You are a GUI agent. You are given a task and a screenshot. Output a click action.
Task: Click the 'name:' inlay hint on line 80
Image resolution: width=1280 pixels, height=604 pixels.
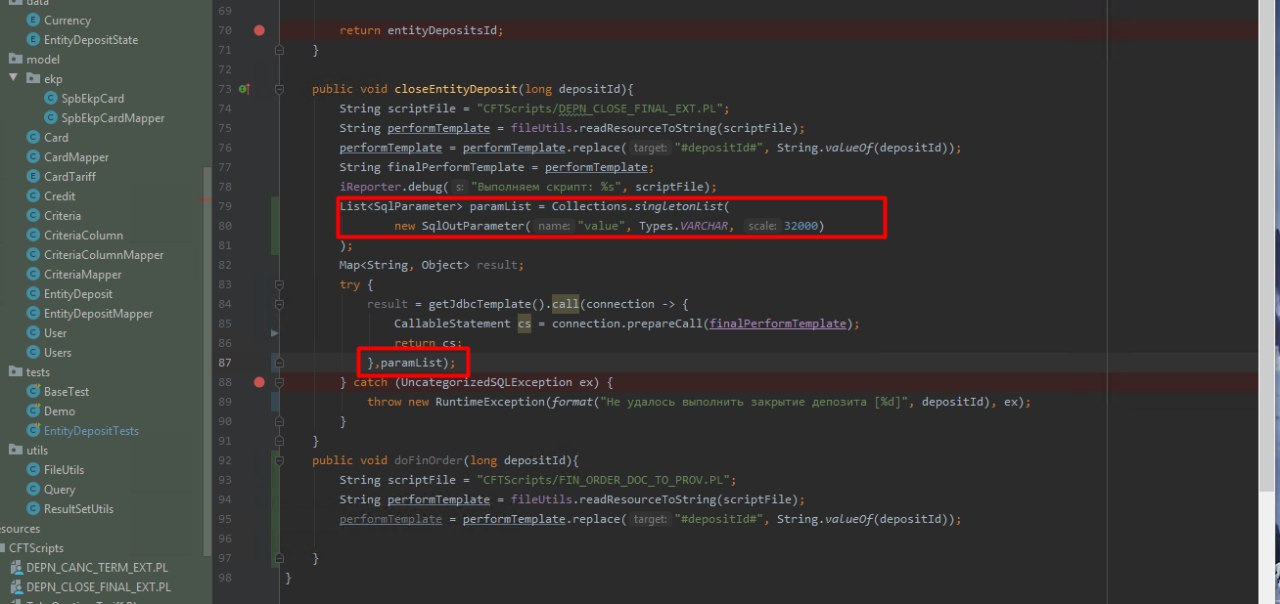point(552,226)
